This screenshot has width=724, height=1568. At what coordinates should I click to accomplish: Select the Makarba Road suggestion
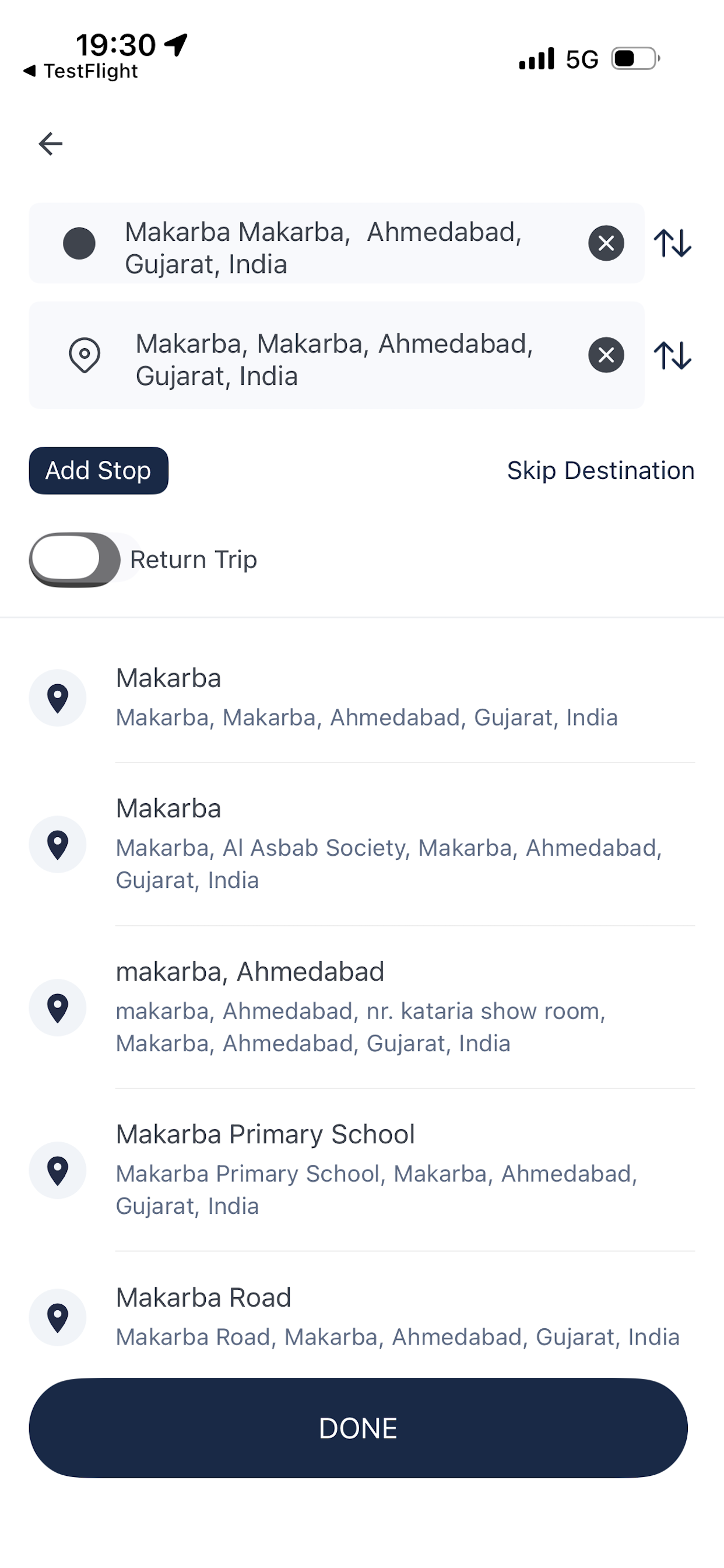tap(362, 1317)
